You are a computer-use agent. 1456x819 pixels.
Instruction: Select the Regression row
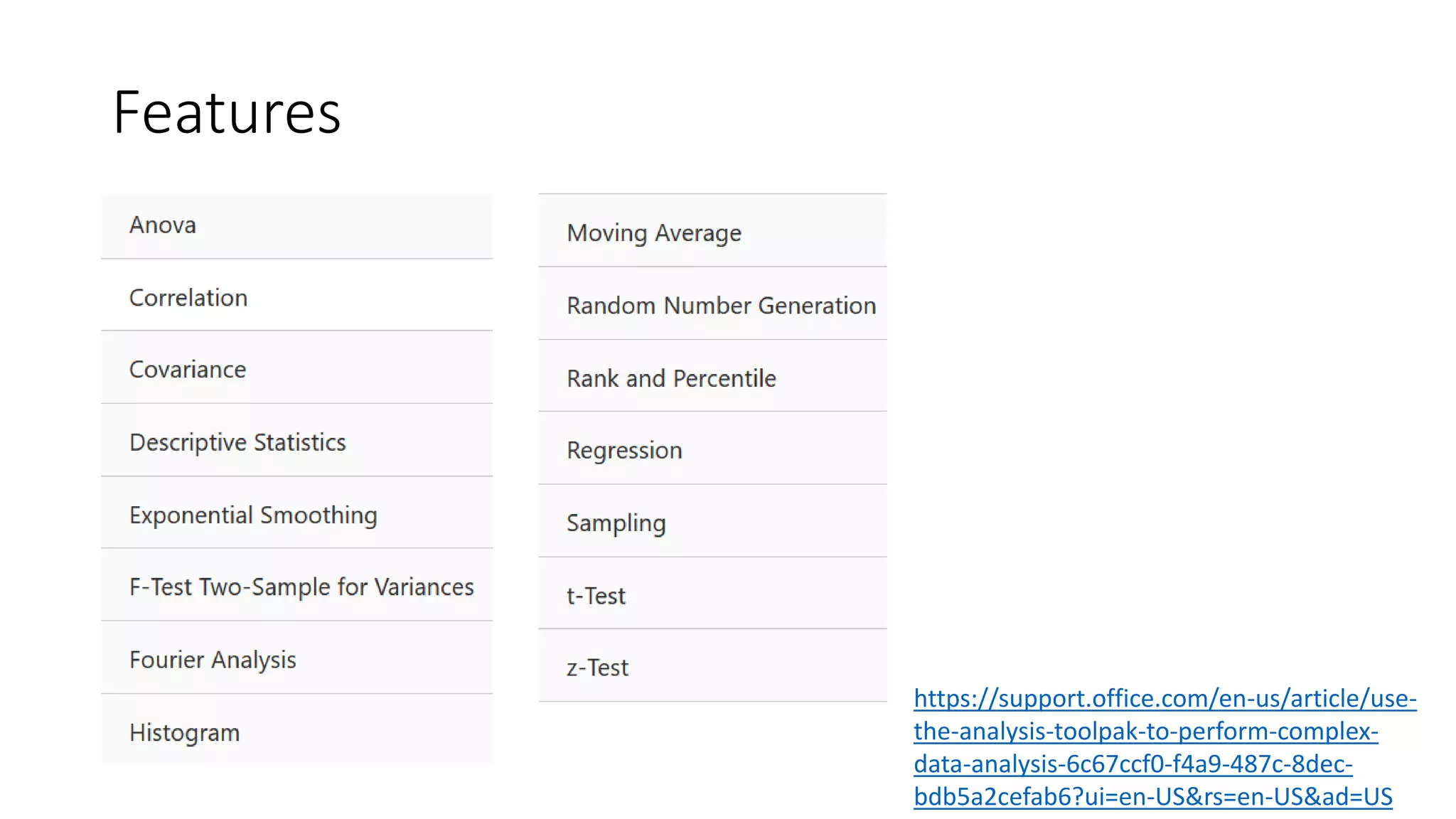(x=712, y=449)
